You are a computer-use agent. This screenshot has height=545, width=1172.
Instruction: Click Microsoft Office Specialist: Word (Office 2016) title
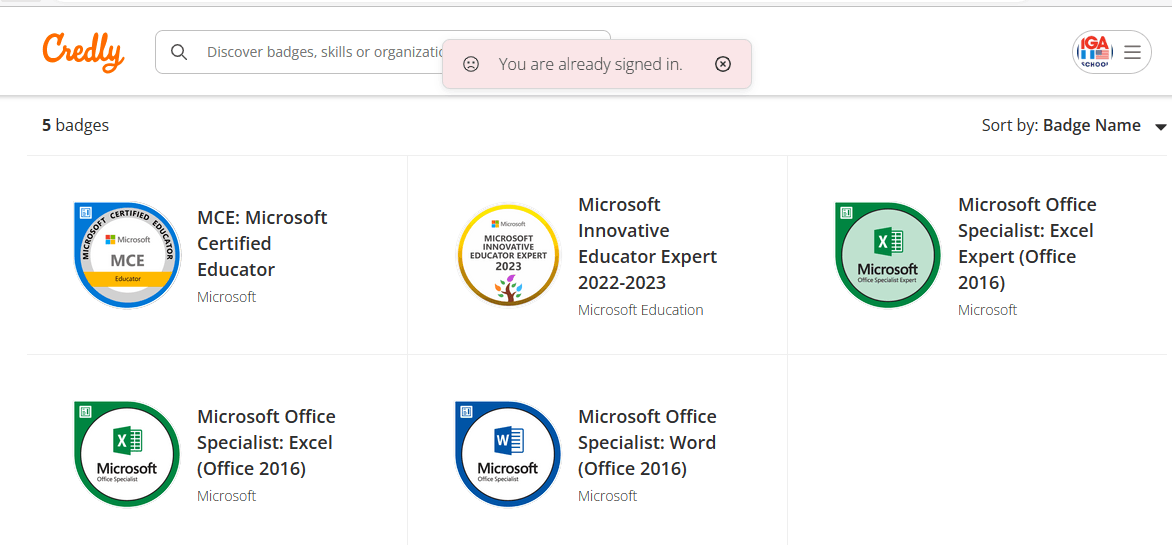coord(647,443)
